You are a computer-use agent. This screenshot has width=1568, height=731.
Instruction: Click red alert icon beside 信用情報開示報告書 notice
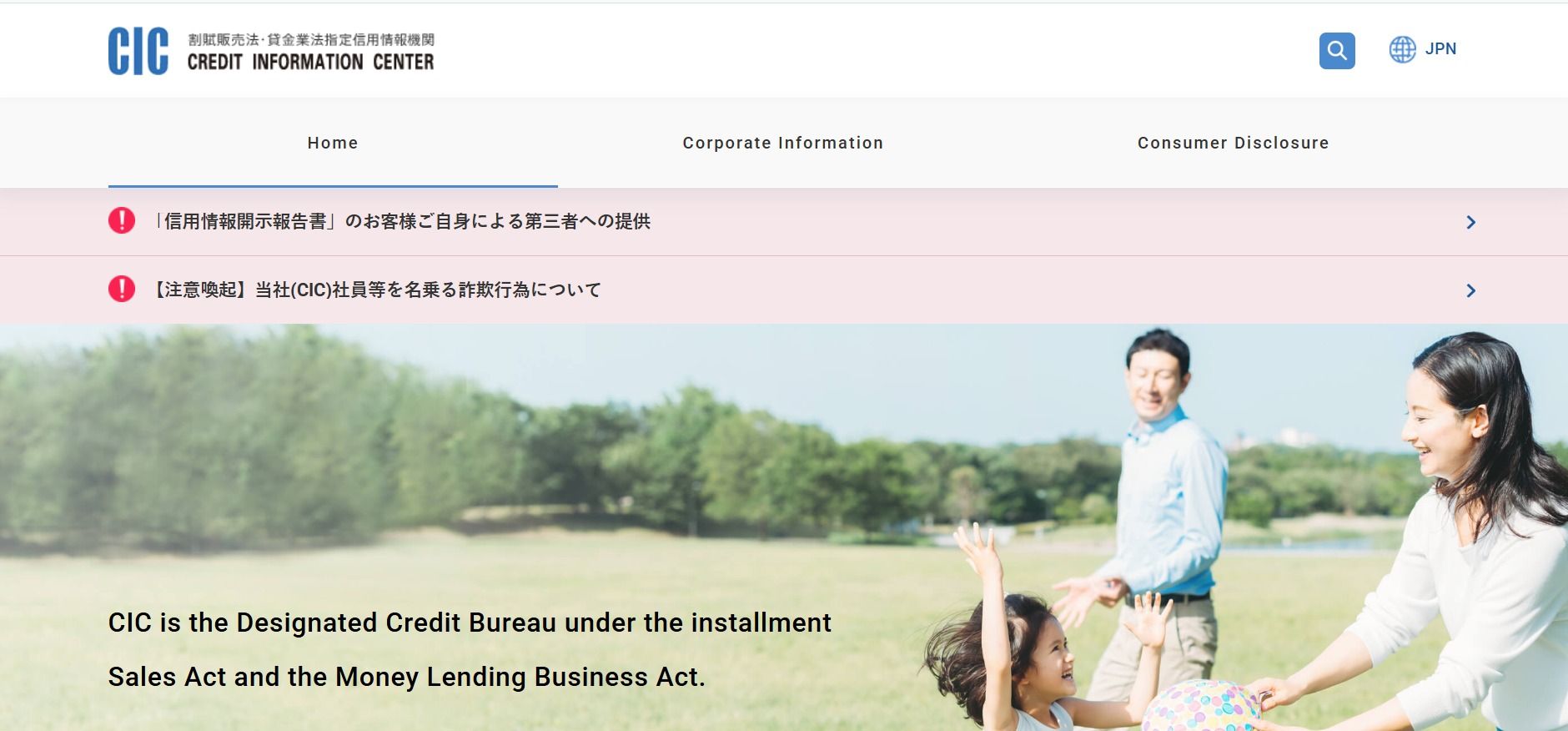(x=122, y=220)
